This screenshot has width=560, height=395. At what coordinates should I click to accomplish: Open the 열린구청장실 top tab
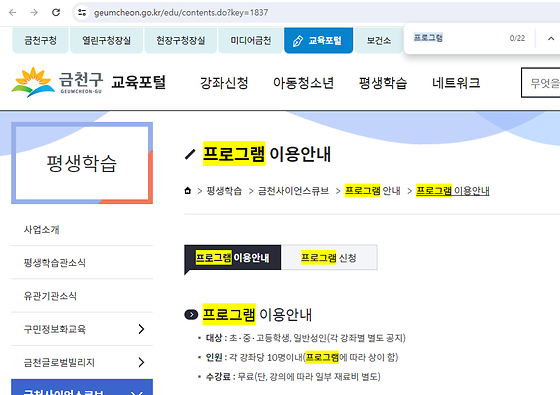click(x=106, y=40)
